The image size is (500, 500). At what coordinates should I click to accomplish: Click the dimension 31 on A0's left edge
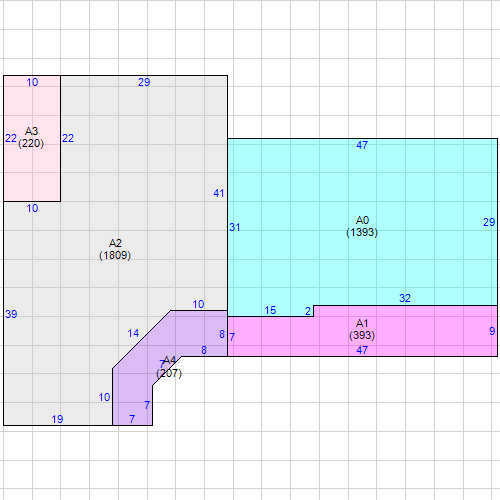click(235, 227)
